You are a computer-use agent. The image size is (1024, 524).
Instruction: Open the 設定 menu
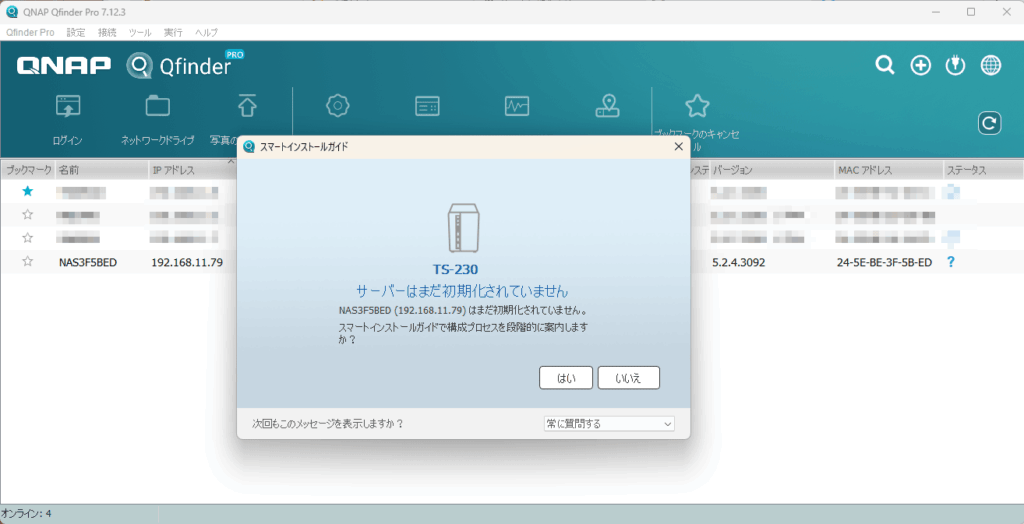coord(76,33)
